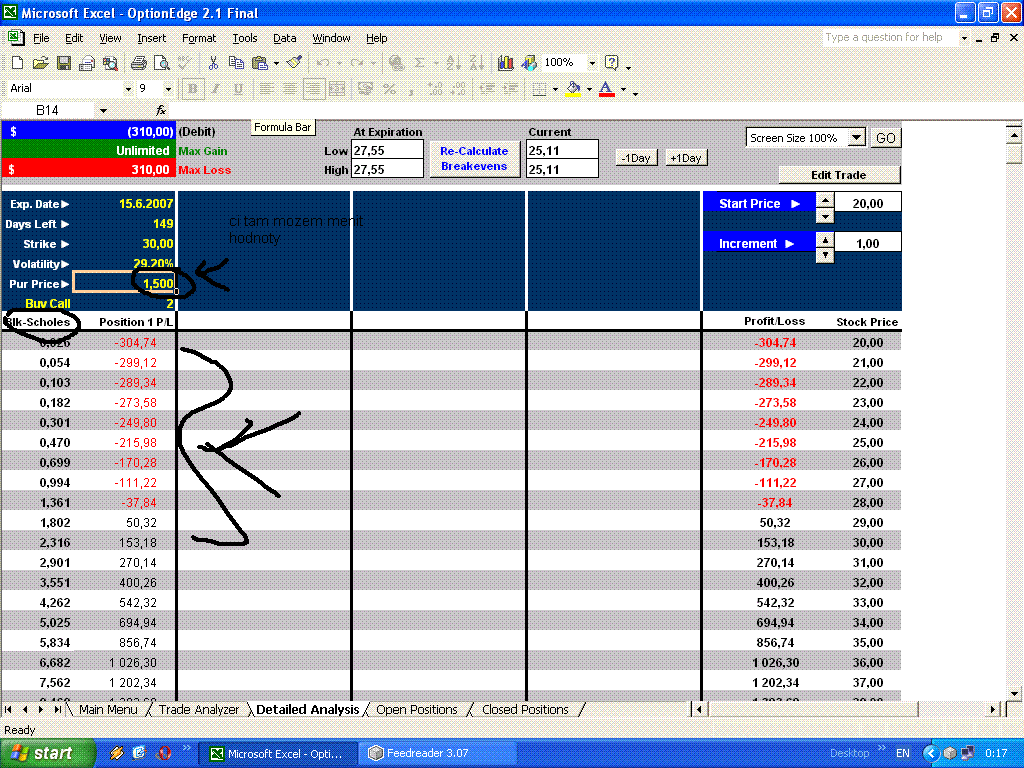This screenshot has height=768, width=1024.
Task: Sort descending Z-A icon
Action: click(477, 63)
